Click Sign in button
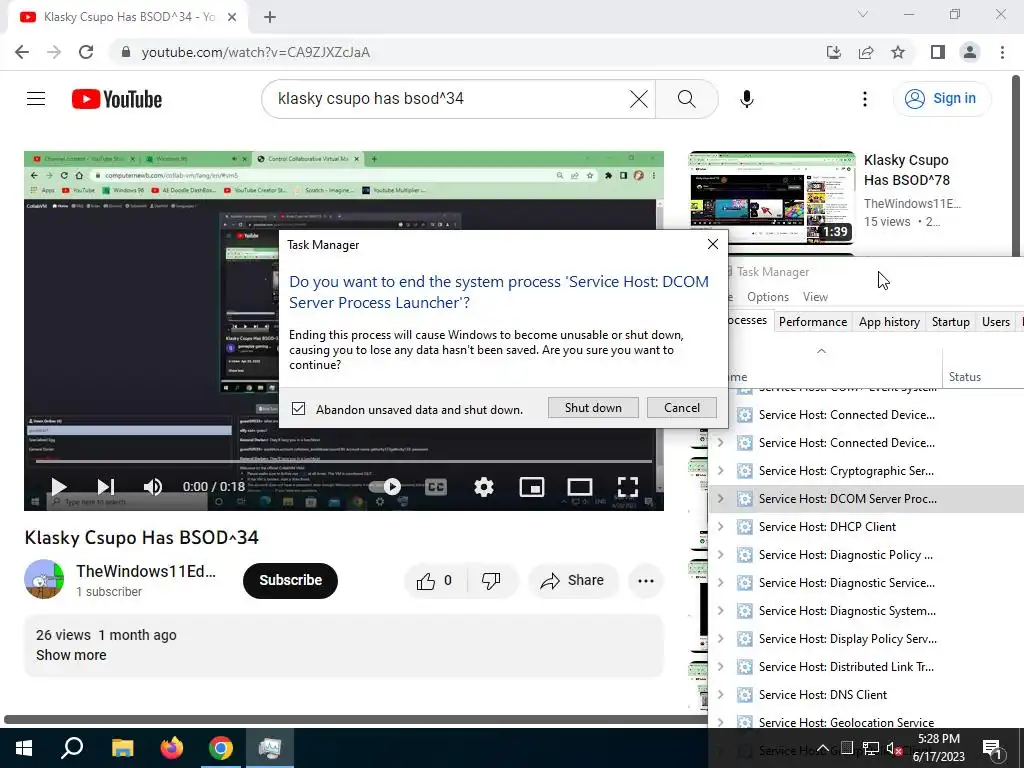Screen dimensions: 1024x768 tap(941, 99)
